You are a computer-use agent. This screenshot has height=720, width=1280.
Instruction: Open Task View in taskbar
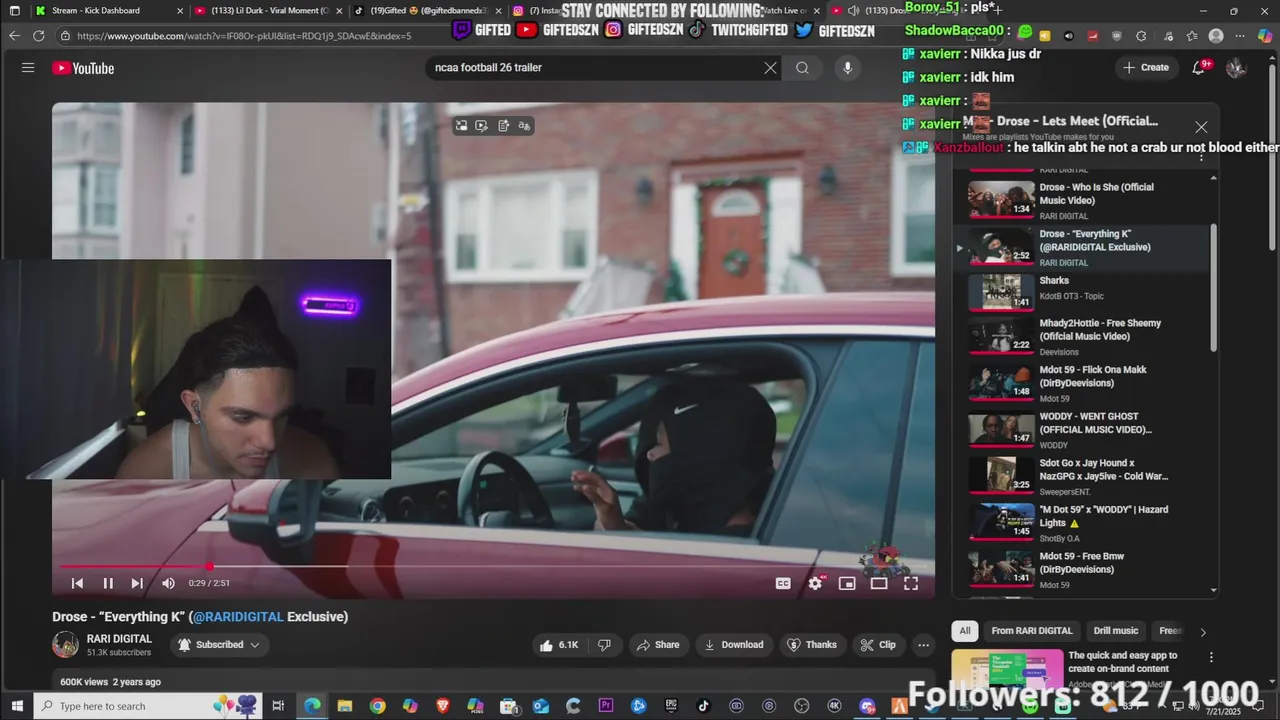click(278, 706)
